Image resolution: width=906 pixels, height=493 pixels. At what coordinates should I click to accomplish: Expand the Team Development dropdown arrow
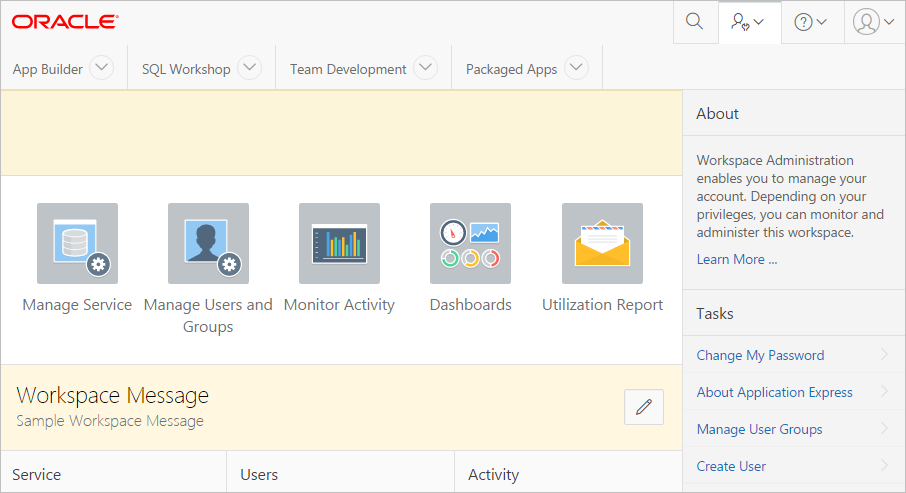(425, 68)
